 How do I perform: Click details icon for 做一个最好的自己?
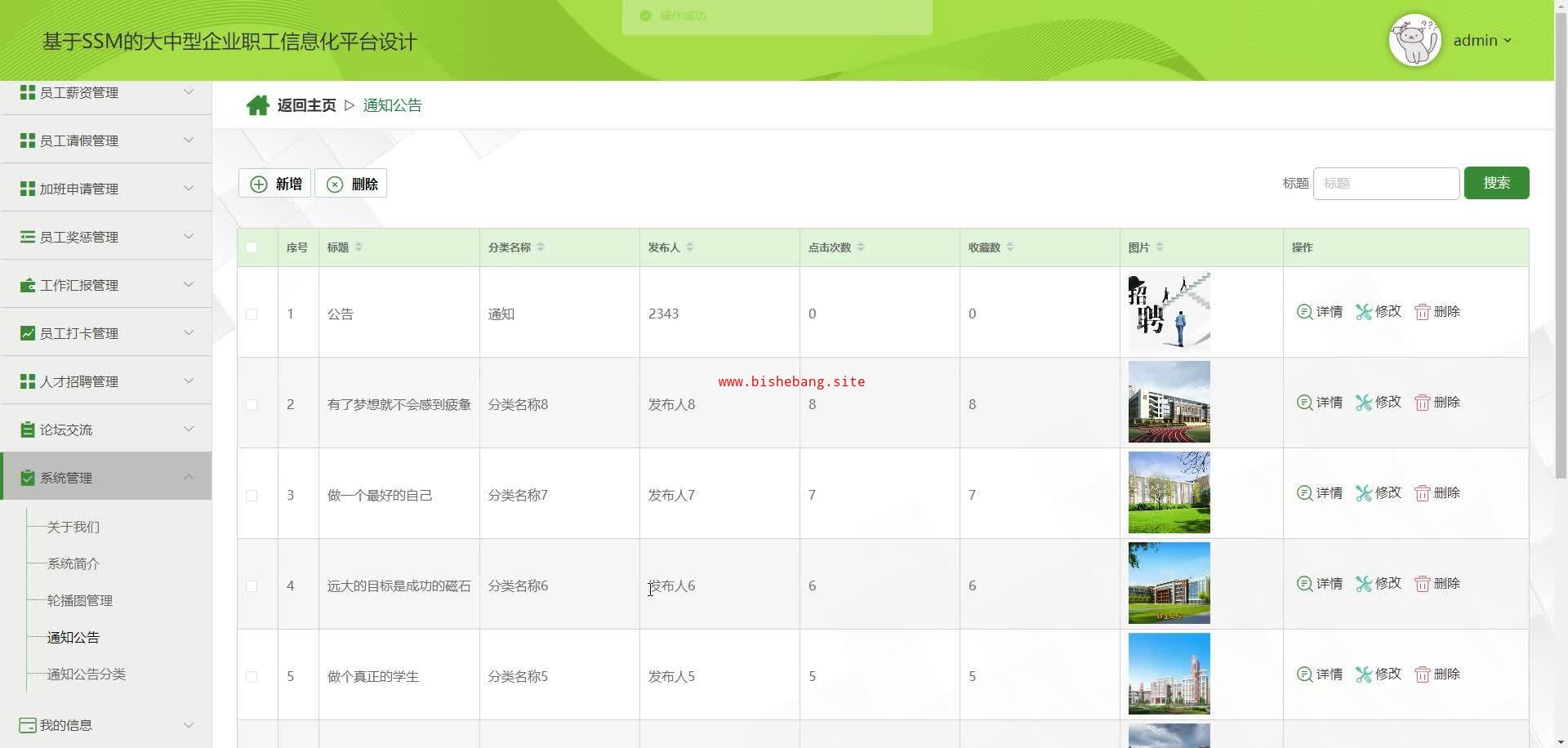pyautogui.click(x=1304, y=493)
